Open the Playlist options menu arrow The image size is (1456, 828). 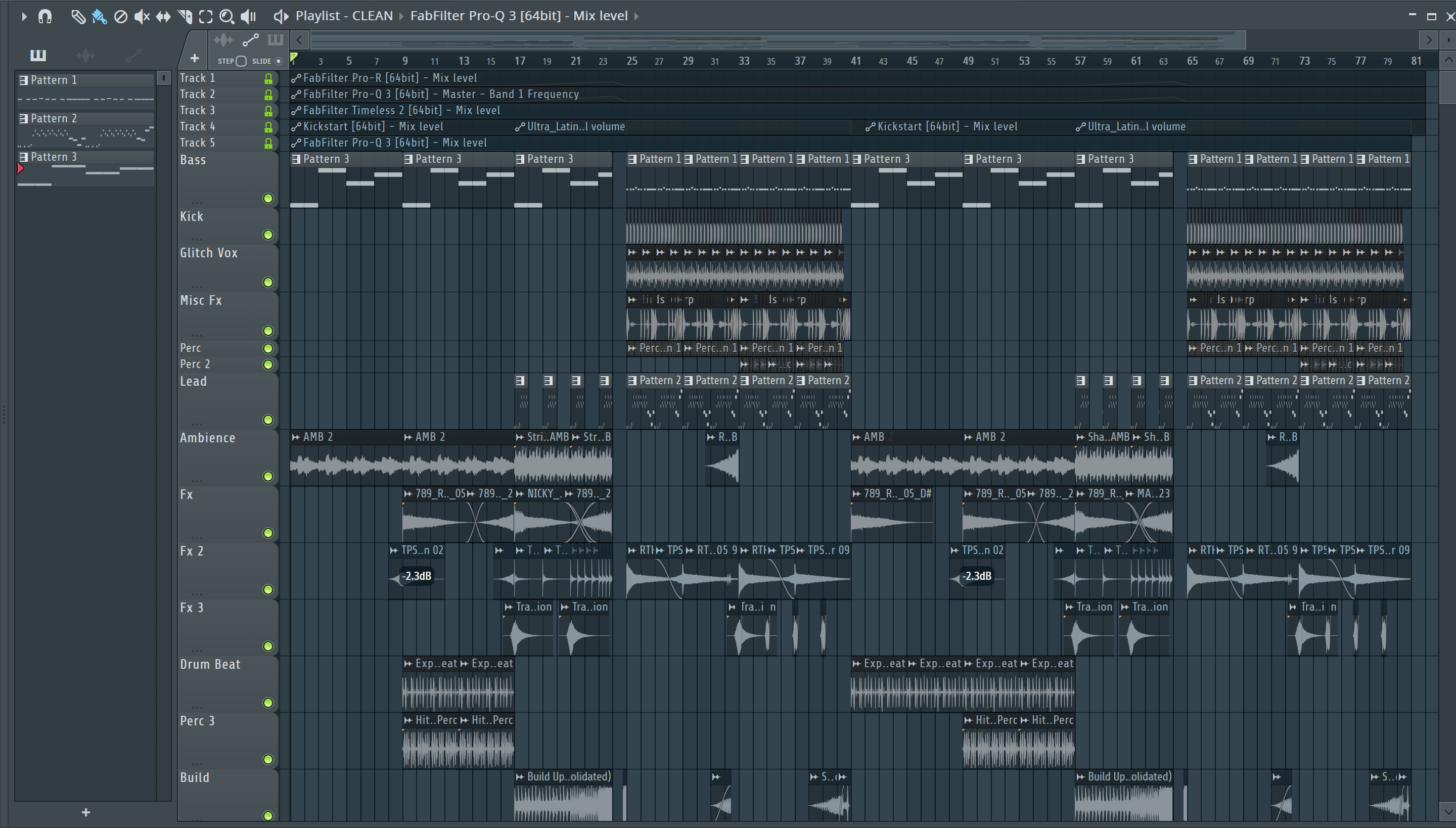(x=24, y=16)
